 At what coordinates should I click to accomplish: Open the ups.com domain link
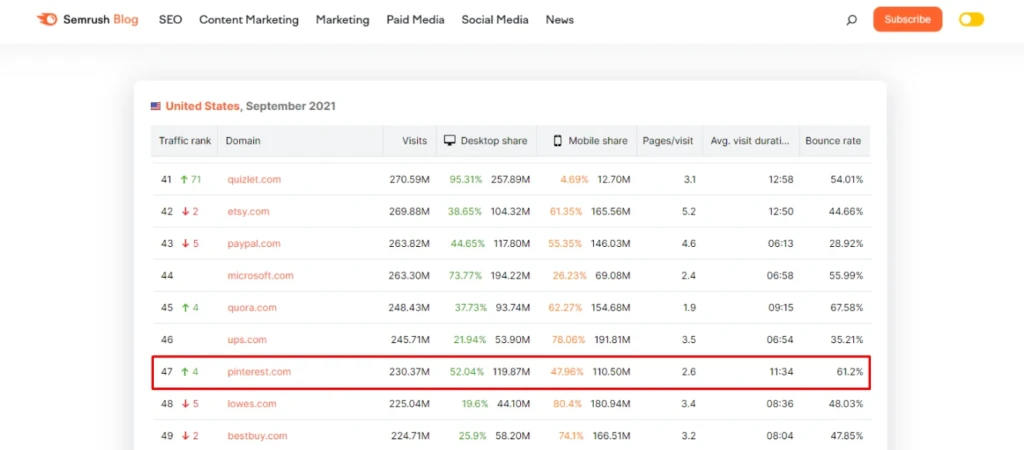(x=247, y=340)
